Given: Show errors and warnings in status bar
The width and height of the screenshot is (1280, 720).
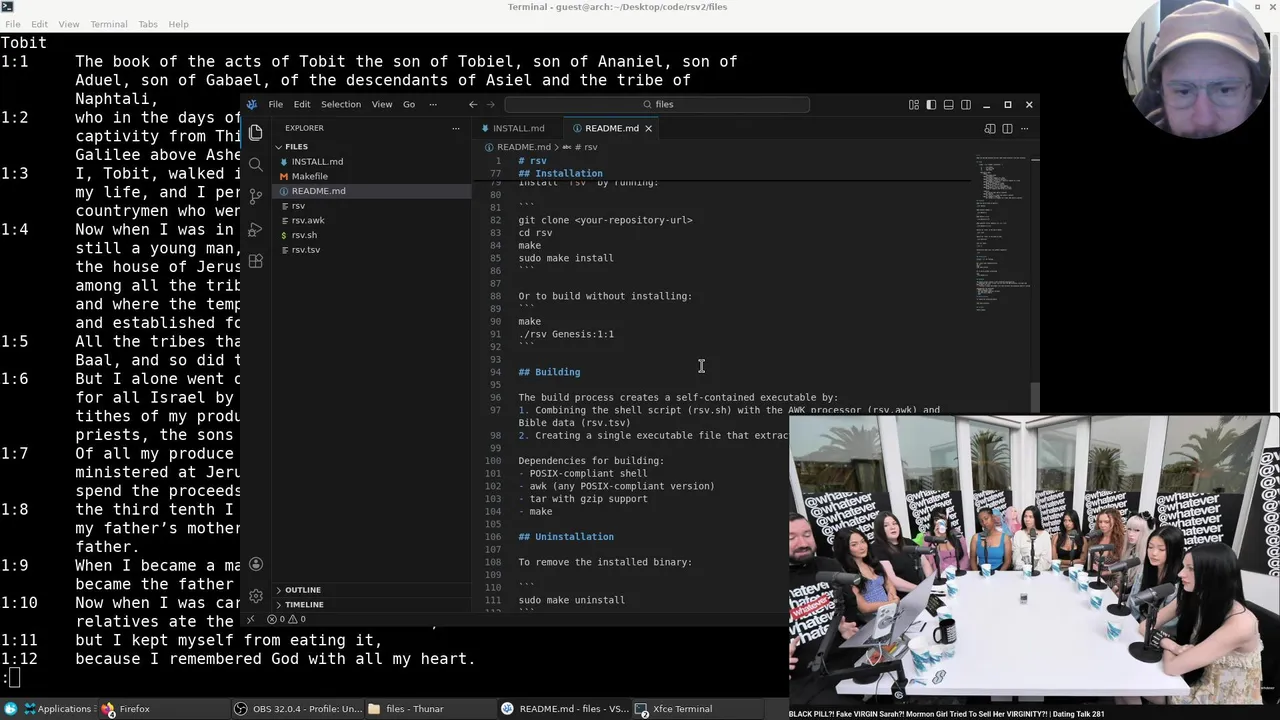Looking at the screenshot, I should coord(287,619).
